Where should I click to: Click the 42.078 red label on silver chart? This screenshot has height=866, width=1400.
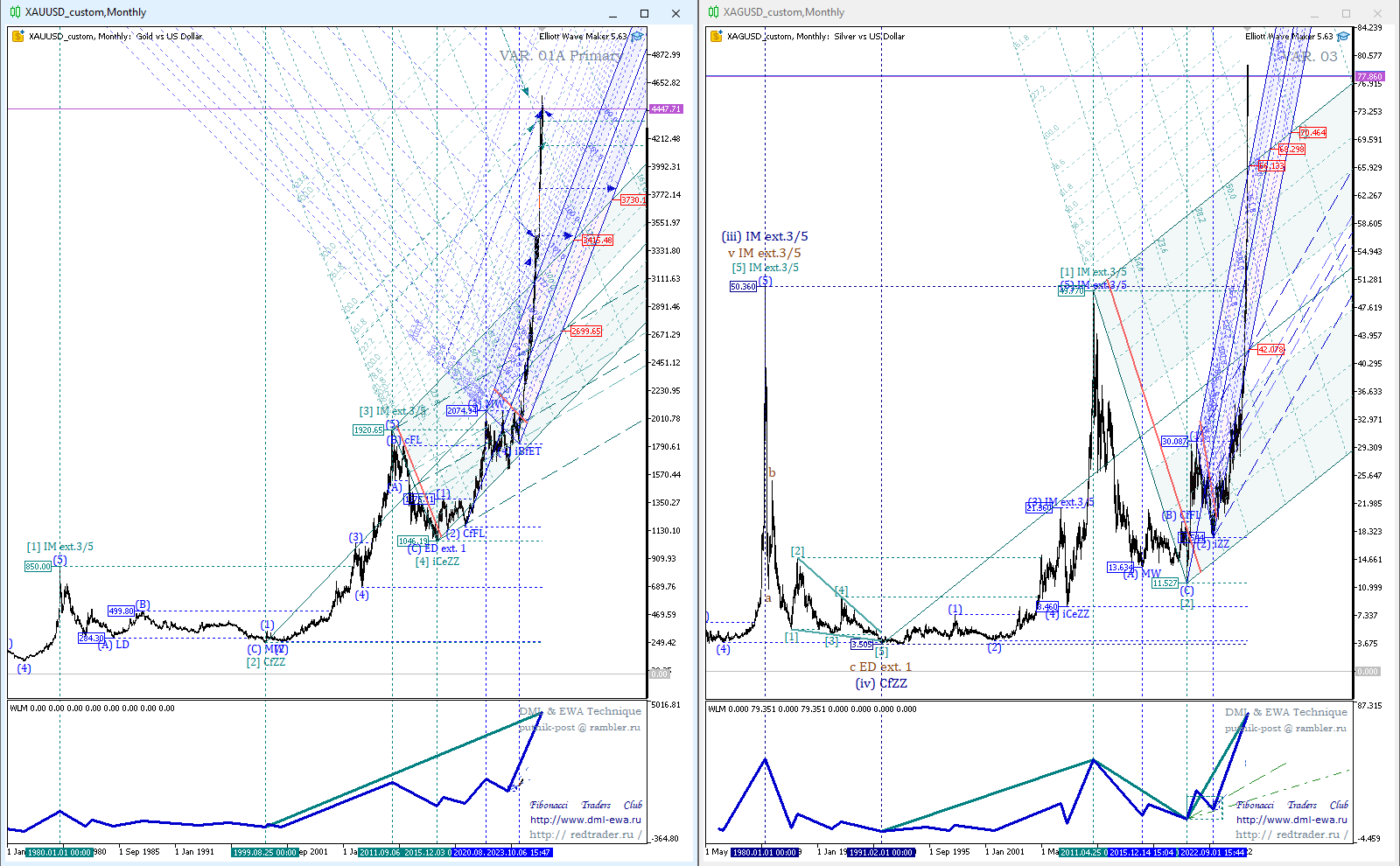coord(1270,350)
